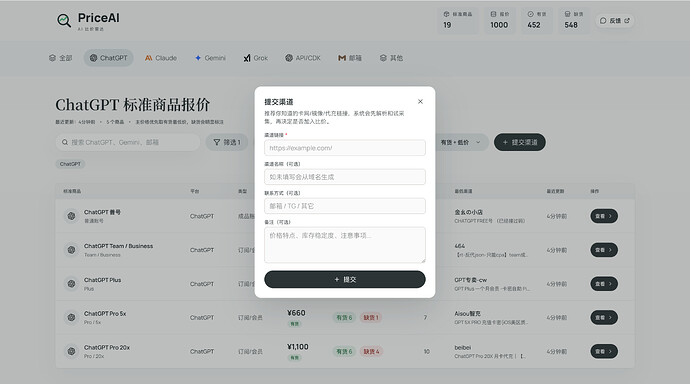The width and height of the screenshot is (690, 384).
Task: Open 查看 for the ChatGPT Pro 5x row
Action: pyautogui.click(x=604, y=317)
